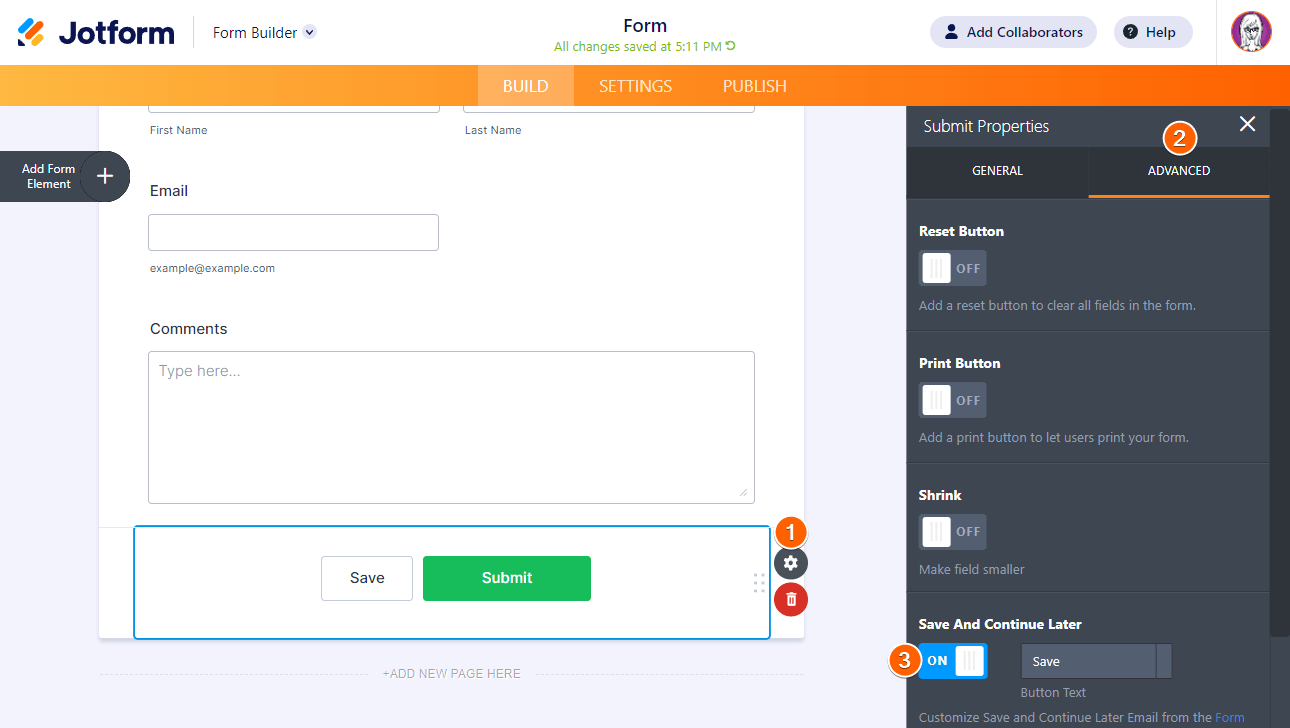1290x728 pixels.
Task: Click the Add Form Element plus icon
Action: click(x=105, y=176)
